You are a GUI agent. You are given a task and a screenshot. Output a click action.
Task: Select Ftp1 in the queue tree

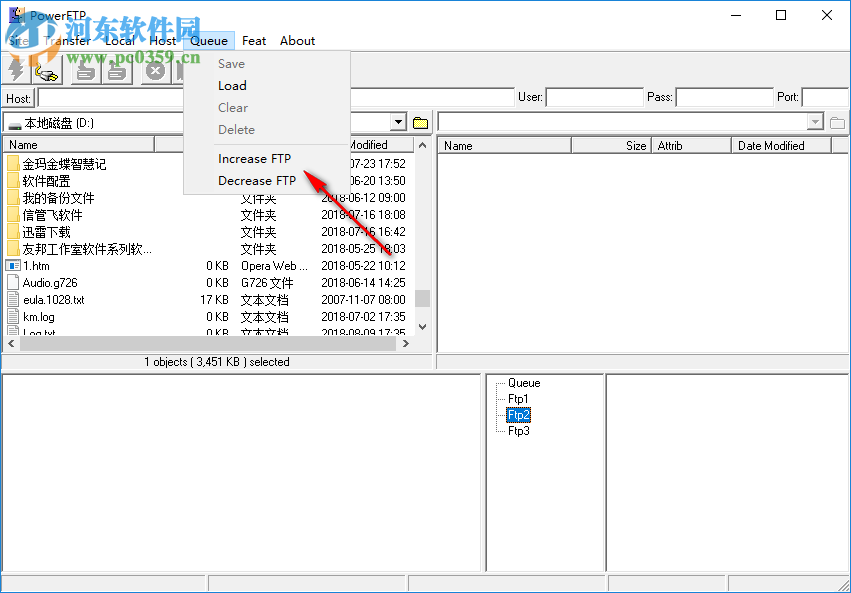pyautogui.click(x=519, y=399)
